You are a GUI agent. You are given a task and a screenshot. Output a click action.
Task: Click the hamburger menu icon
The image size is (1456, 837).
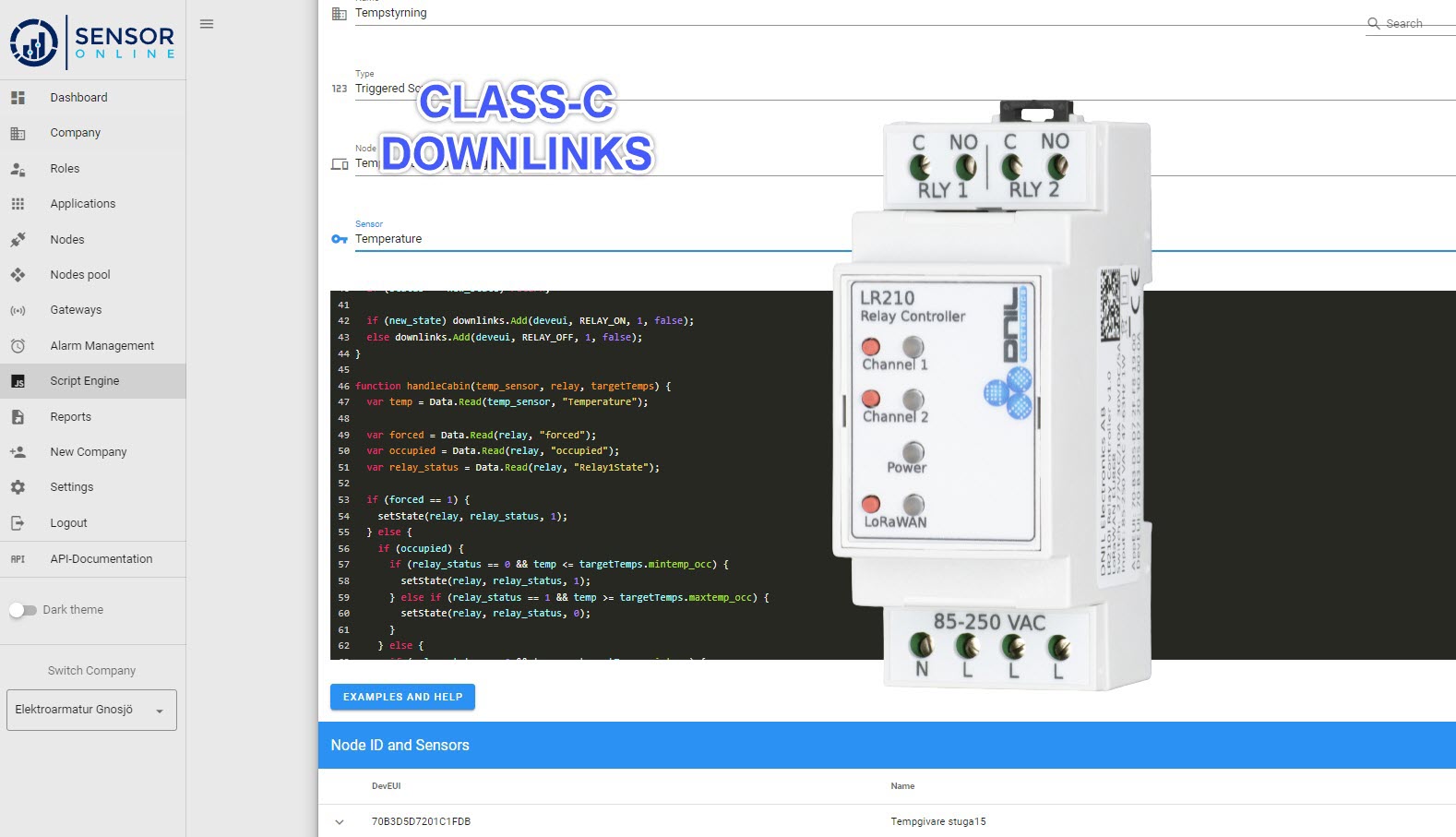pyautogui.click(x=207, y=24)
